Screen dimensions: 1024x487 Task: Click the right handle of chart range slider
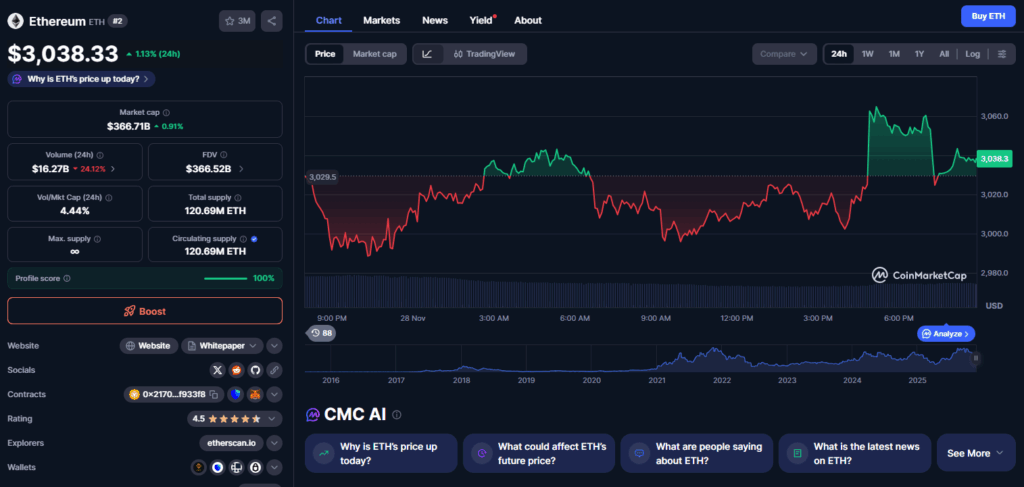click(x=976, y=357)
